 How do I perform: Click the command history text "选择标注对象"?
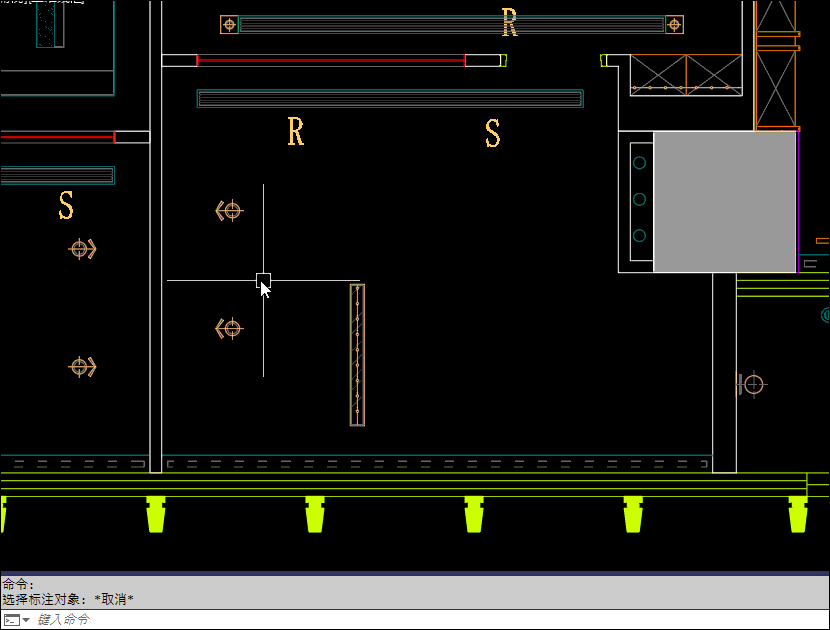[x=46, y=599]
